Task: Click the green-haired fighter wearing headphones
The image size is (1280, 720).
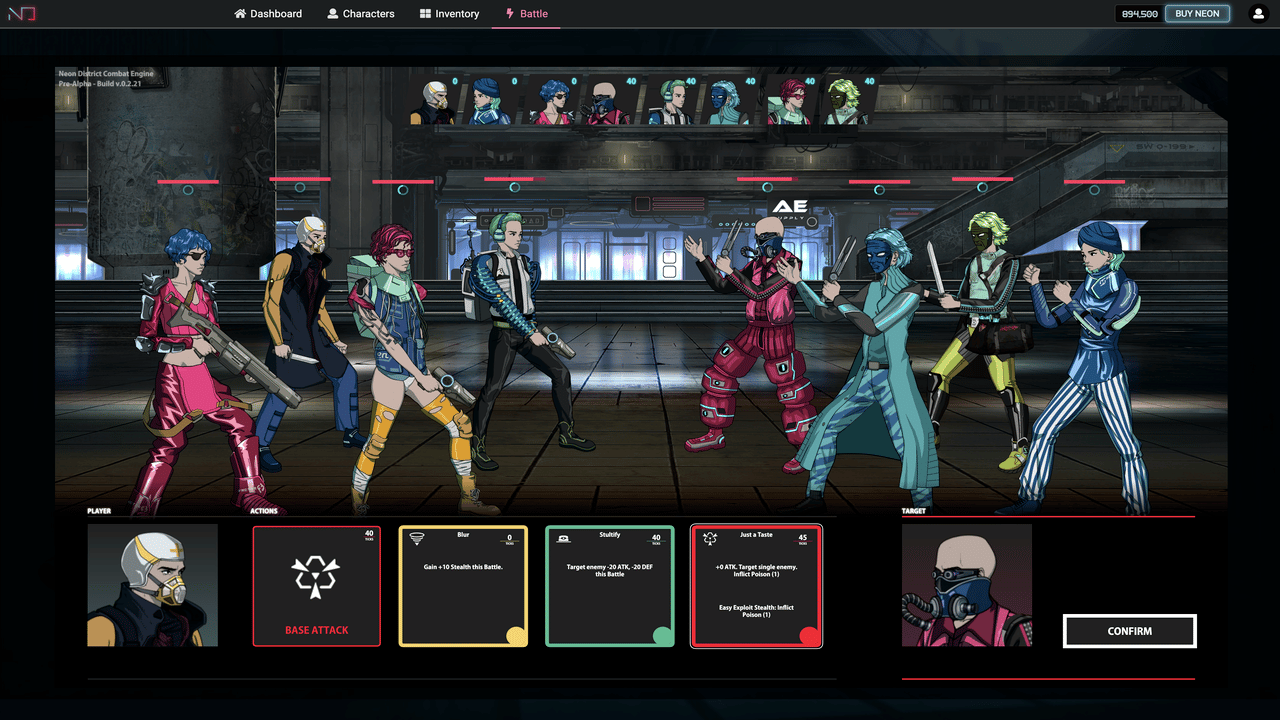Action: 520,340
